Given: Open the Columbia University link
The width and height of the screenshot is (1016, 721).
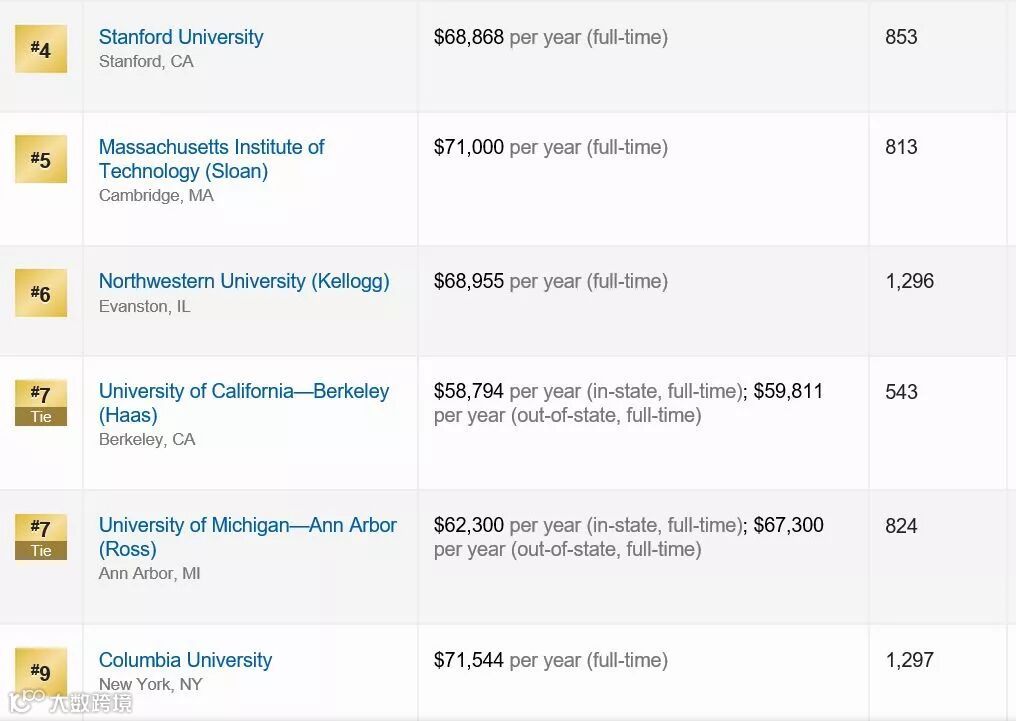Looking at the screenshot, I should tap(185, 660).
